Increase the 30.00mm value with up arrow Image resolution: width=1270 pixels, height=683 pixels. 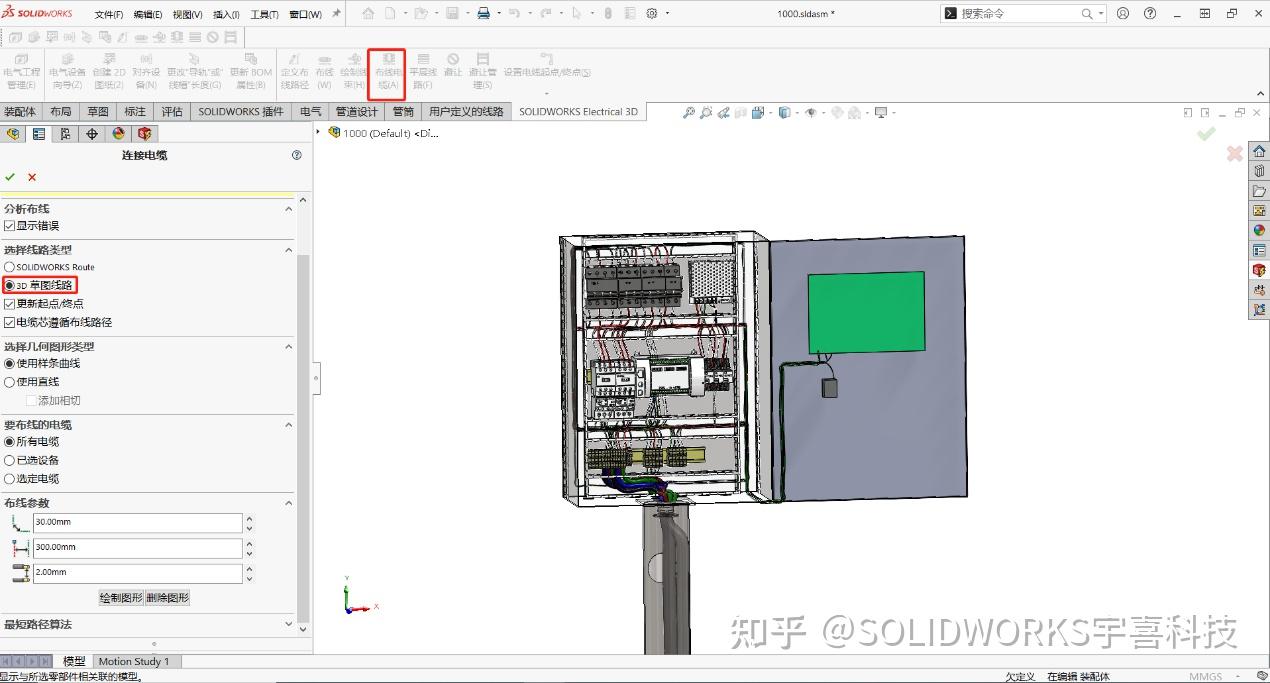coord(249,518)
